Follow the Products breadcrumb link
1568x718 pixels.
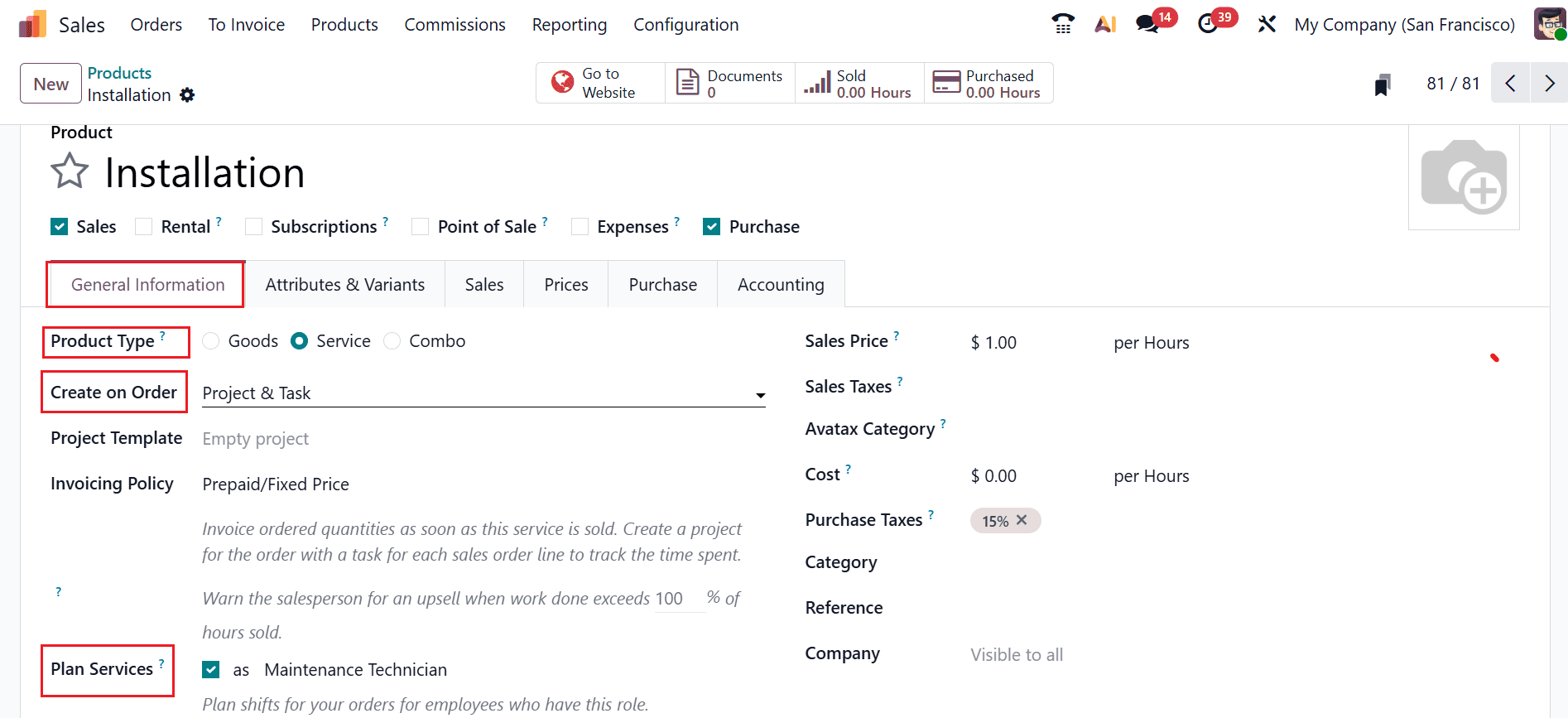pos(119,73)
